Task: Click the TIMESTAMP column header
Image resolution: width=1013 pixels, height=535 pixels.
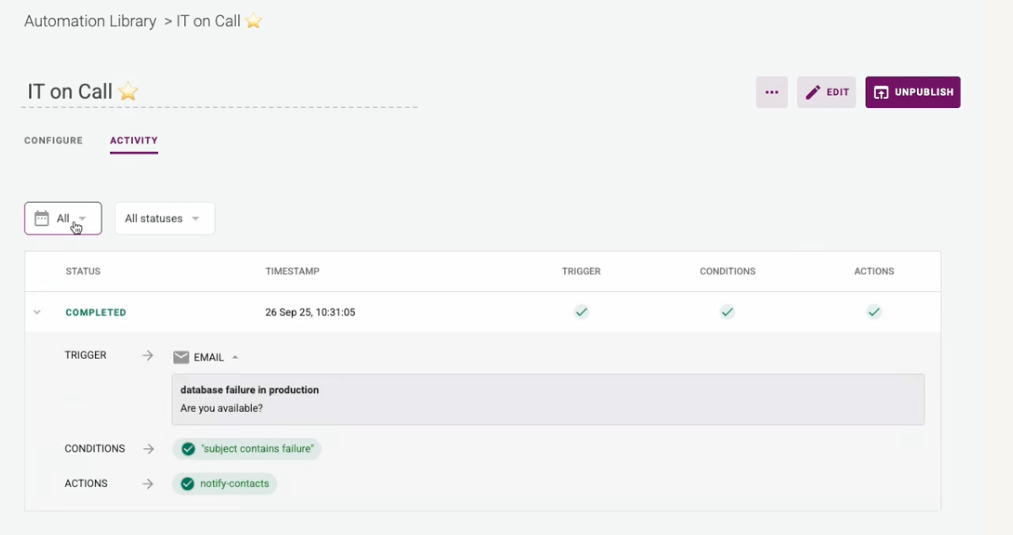Action: coord(292,271)
